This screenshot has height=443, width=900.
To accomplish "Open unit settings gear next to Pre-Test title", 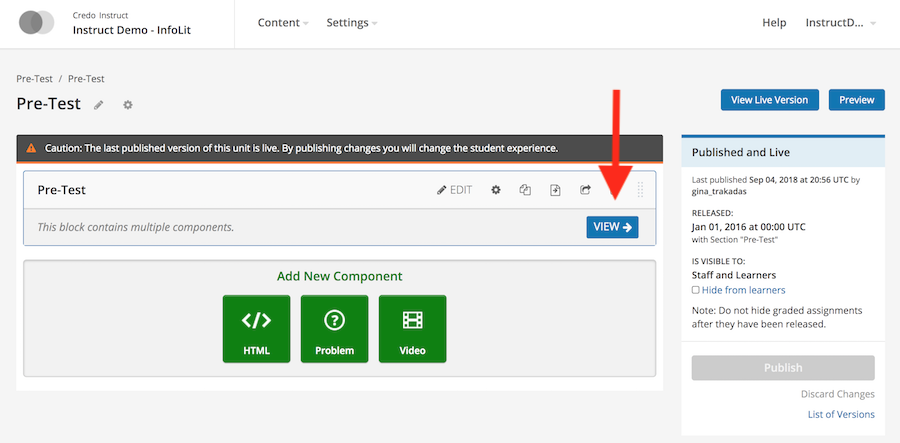I will [x=127, y=105].
